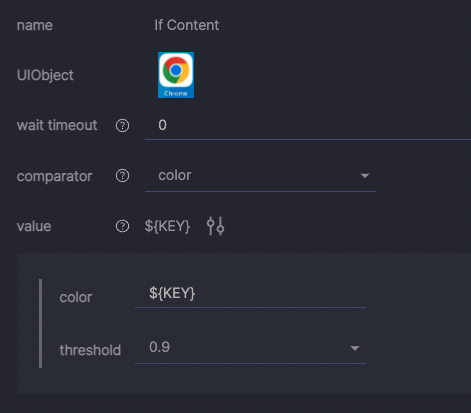Click the threshold dropdown arrow
This screenshot has width=471, height=413.
tap(355, 348)
